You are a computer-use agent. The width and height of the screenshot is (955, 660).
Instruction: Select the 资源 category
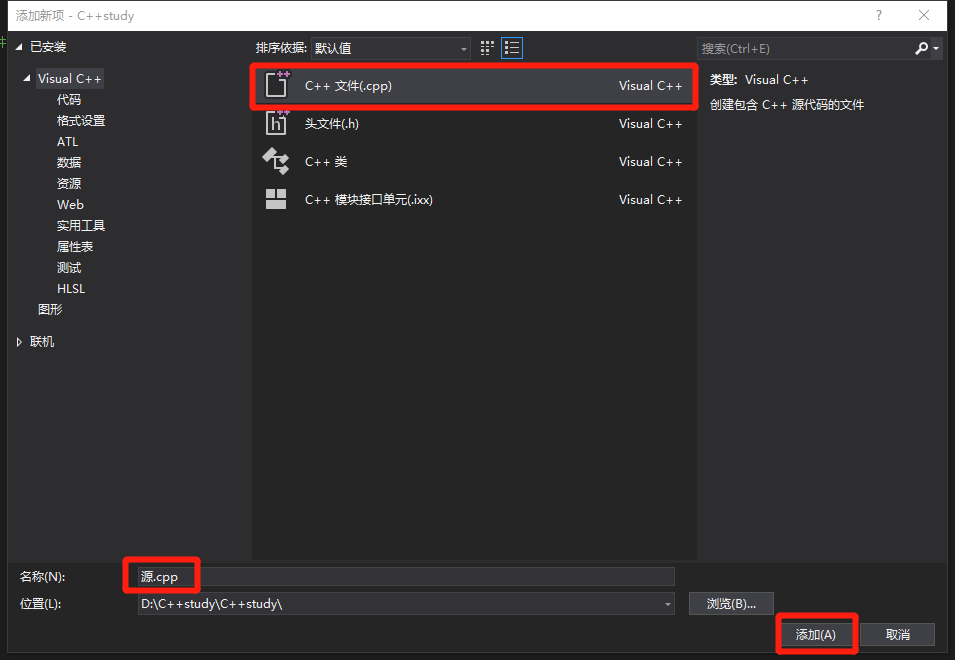pos(69,183)
